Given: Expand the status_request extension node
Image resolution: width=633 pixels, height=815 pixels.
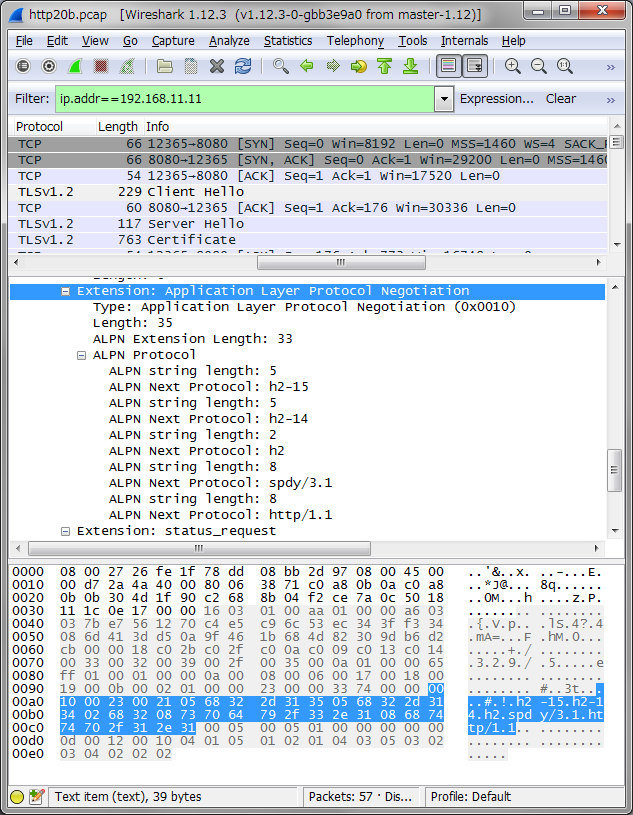Looking at the screenshot, I should point(65,531).
